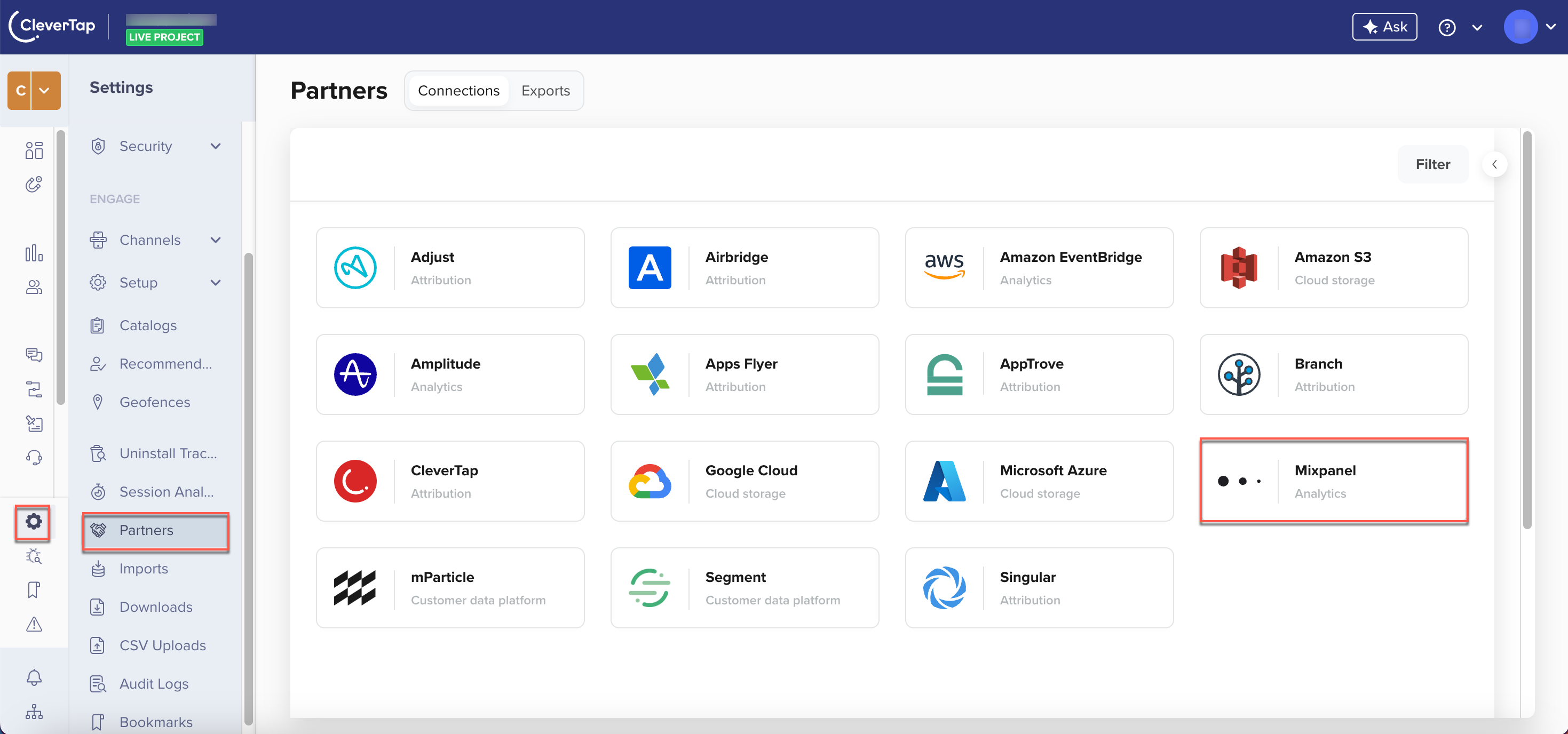Open the Apps Flyer Attribution card

(745, 374)
